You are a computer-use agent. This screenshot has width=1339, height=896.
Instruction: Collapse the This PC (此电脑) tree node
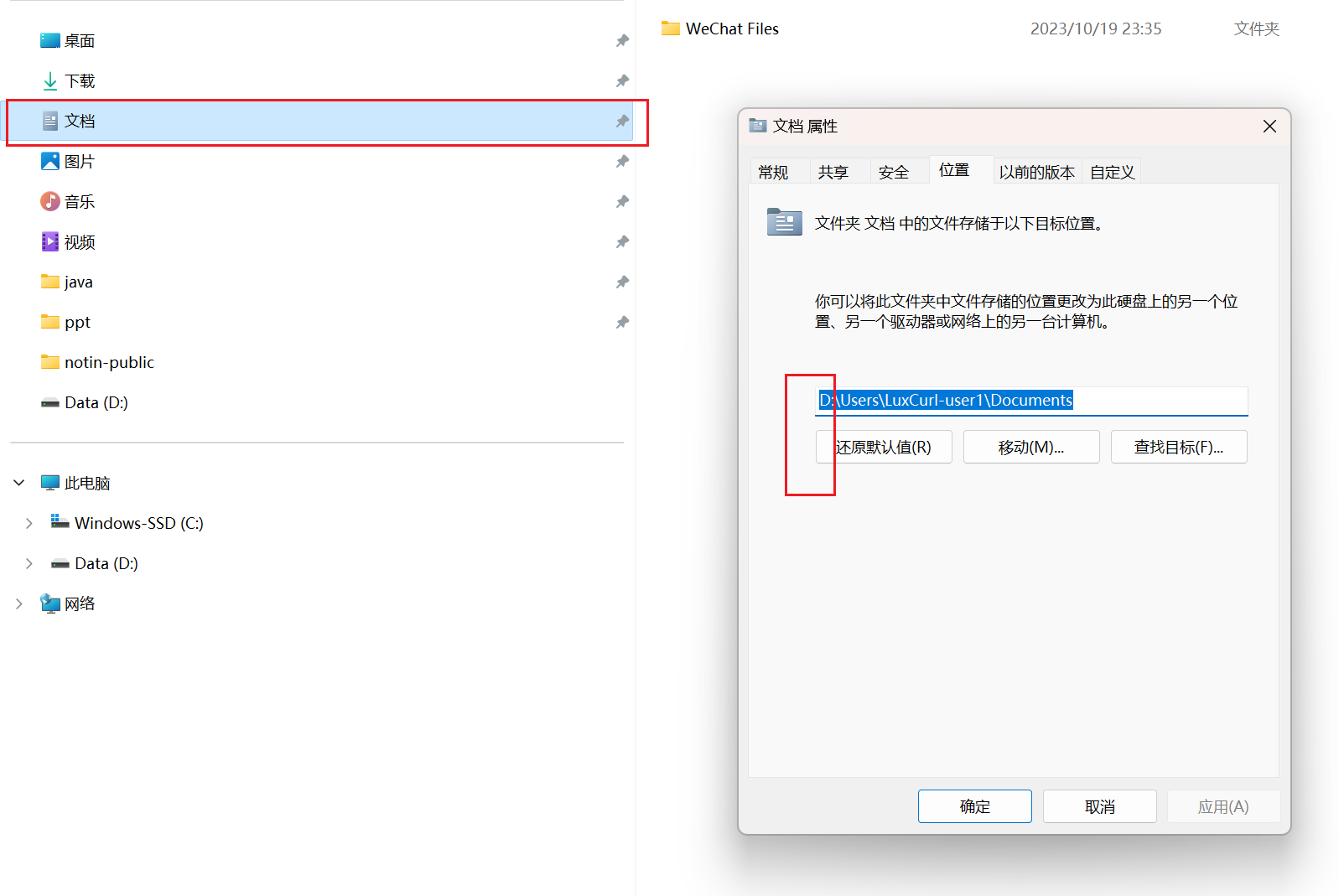pos(19,483)
